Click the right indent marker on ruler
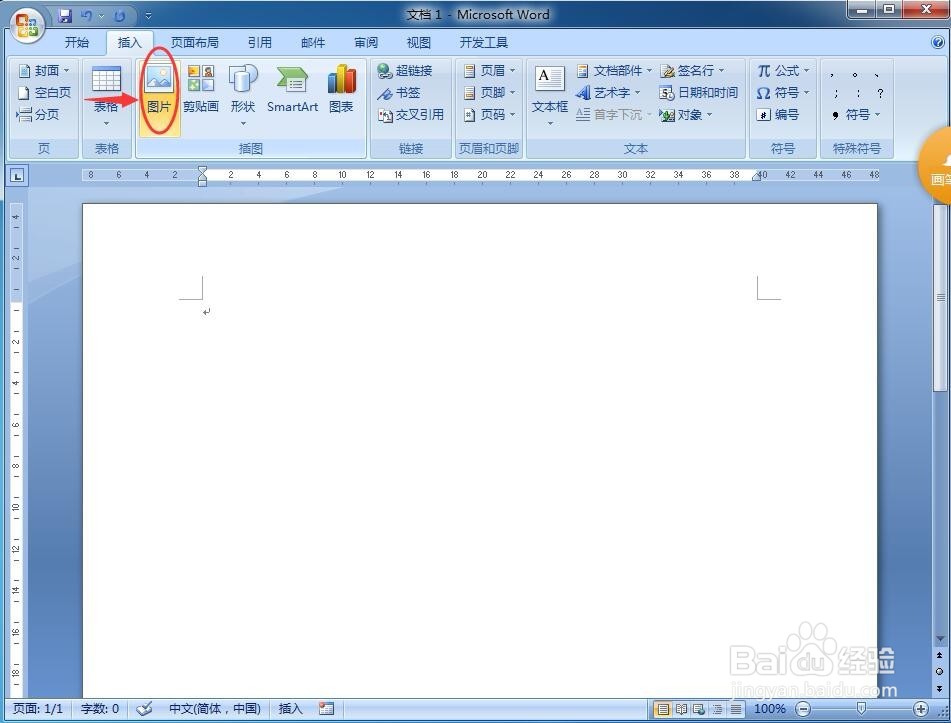The height and width of the screenshot is (723, 951). pyautogui.click(x=756, y=177)
